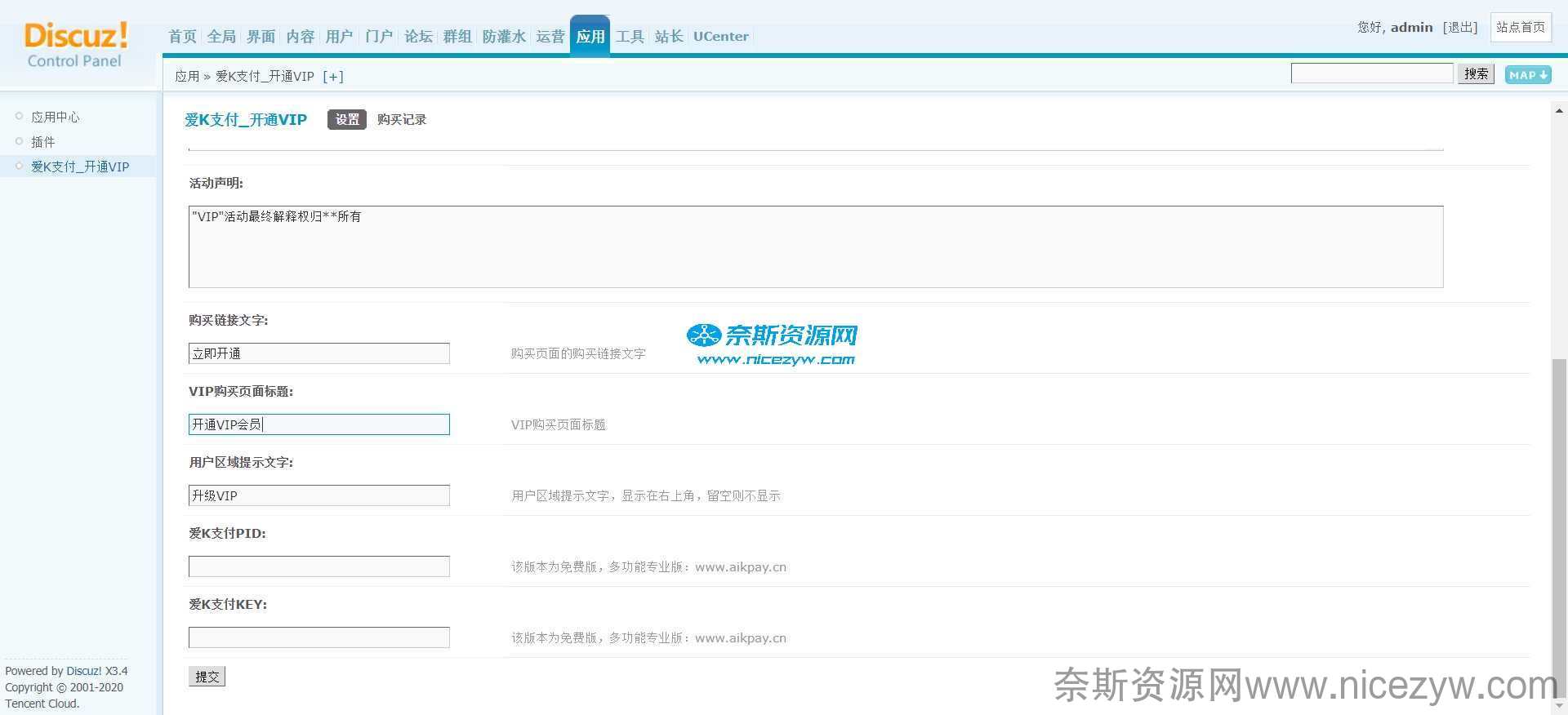Click the 活动声明 text area
This screenshot has width=1568, height=715.
[x=815, y=246]
